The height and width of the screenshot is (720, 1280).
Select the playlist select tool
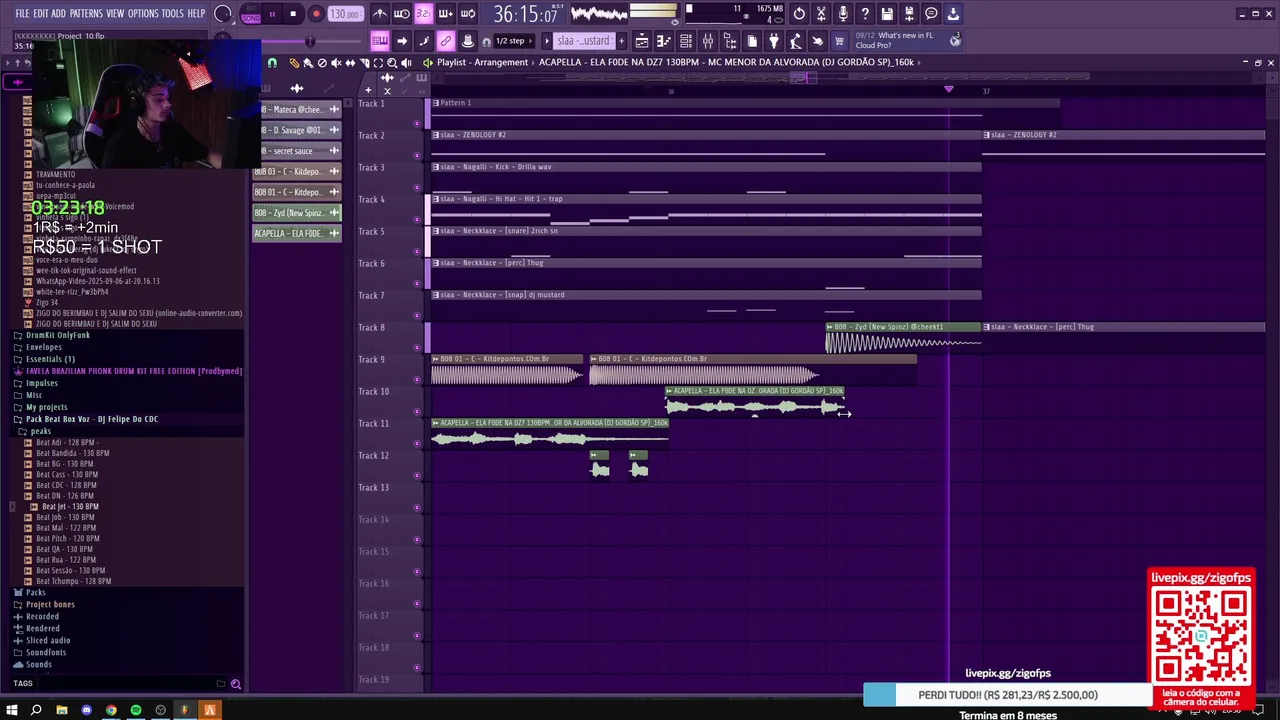(x=378, y=63)
